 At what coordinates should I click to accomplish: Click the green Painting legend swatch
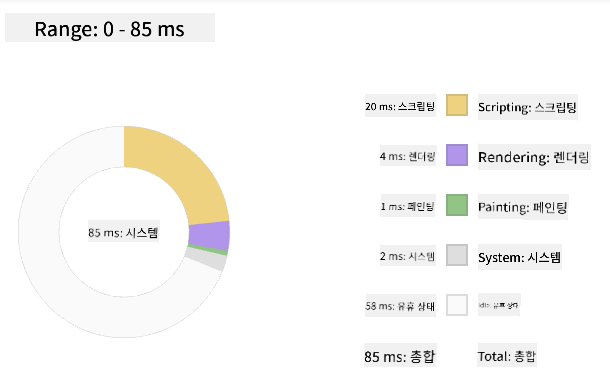[457, 205]
